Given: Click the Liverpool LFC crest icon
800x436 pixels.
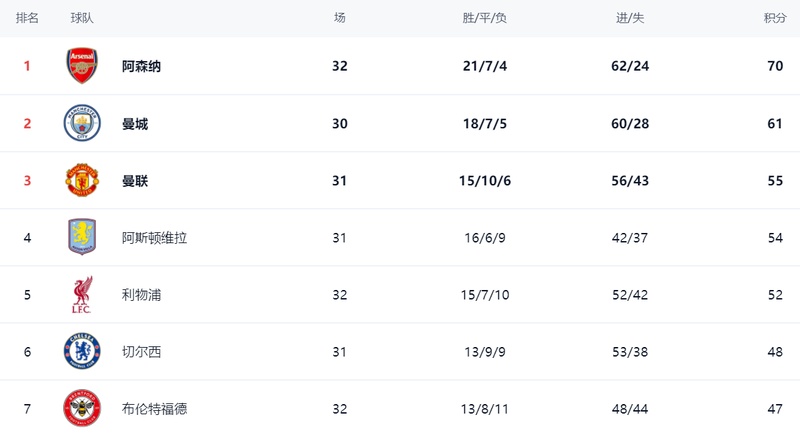Looking at the screenshot, I should (x=82, y=294).
